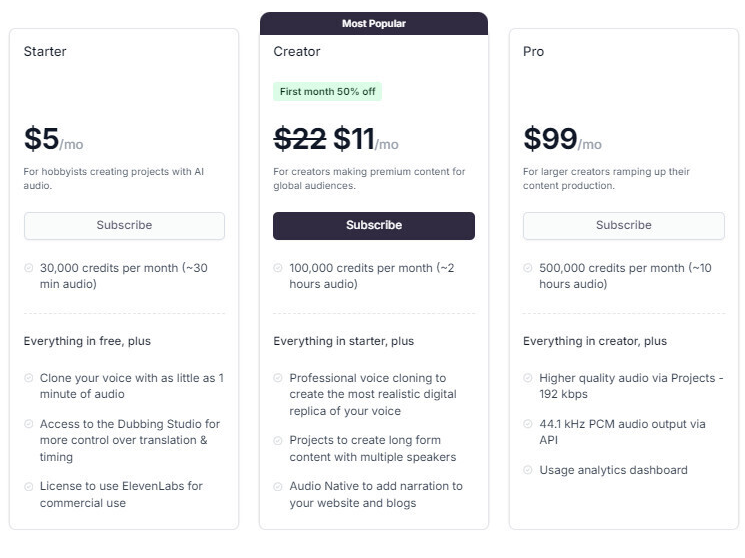Click check icon beside 30,000 credits per month
This screenshot has width=745, height=558.
click(29, 268)
